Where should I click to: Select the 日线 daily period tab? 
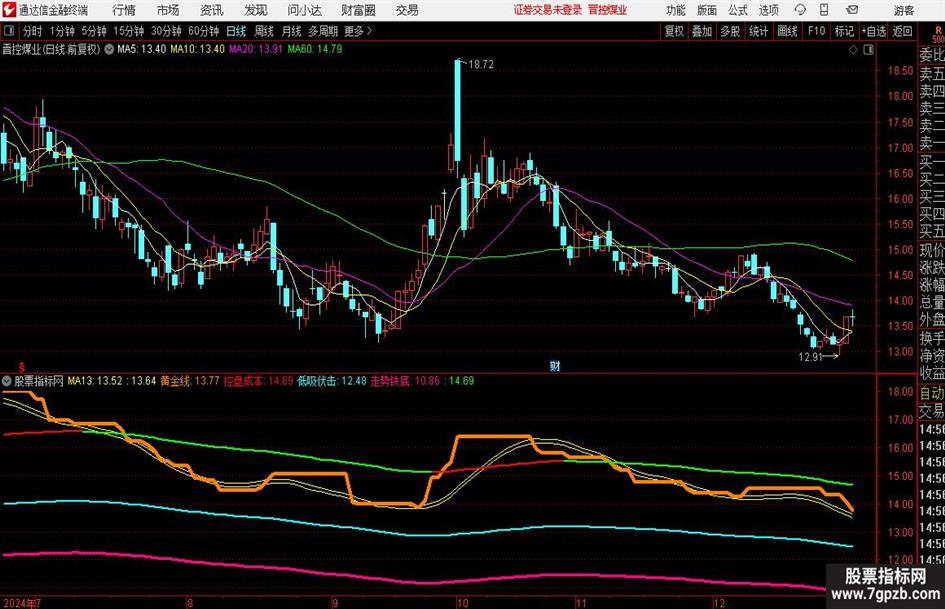tap(236, 31)
